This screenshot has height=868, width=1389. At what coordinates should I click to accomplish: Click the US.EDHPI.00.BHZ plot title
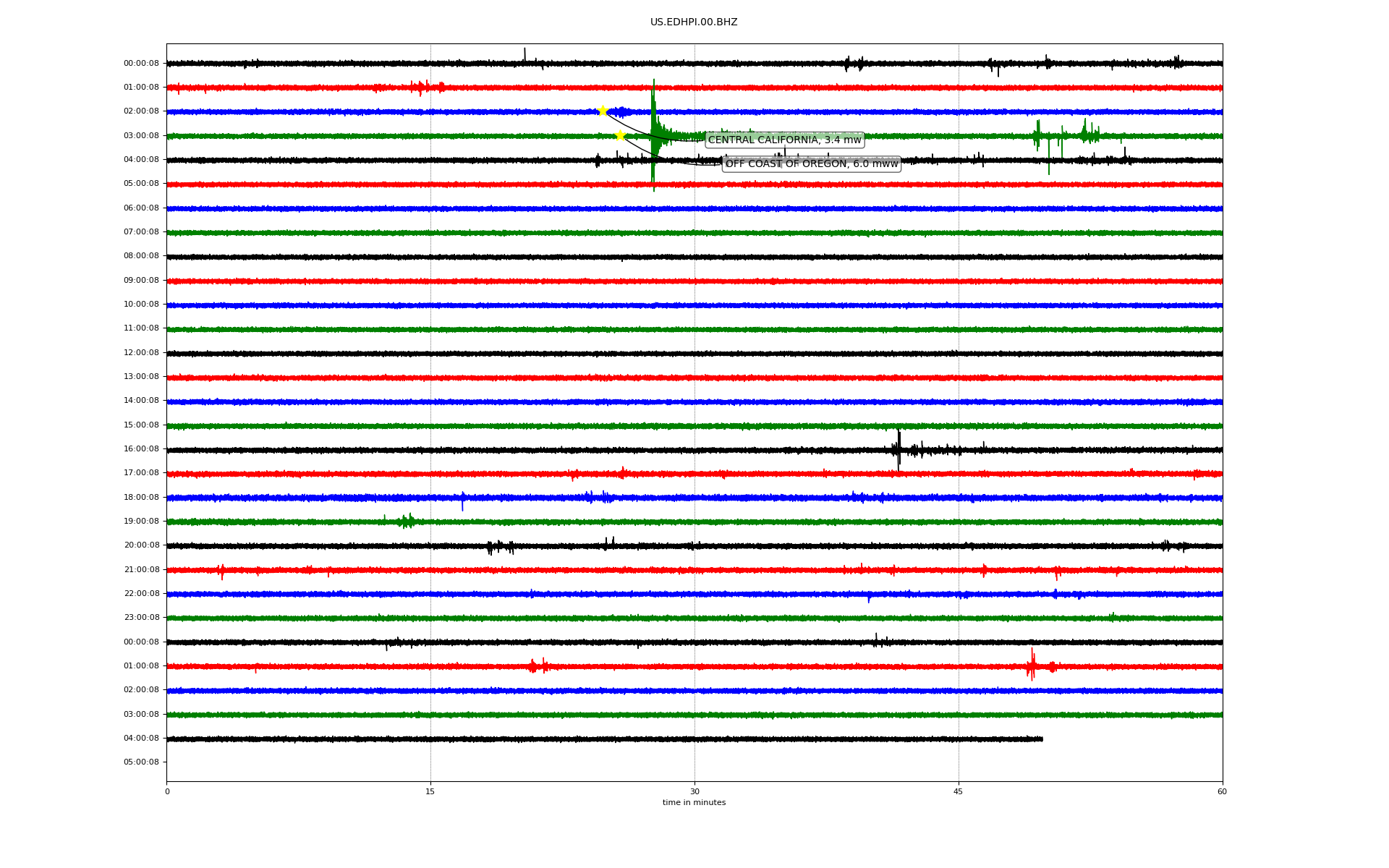693,22
